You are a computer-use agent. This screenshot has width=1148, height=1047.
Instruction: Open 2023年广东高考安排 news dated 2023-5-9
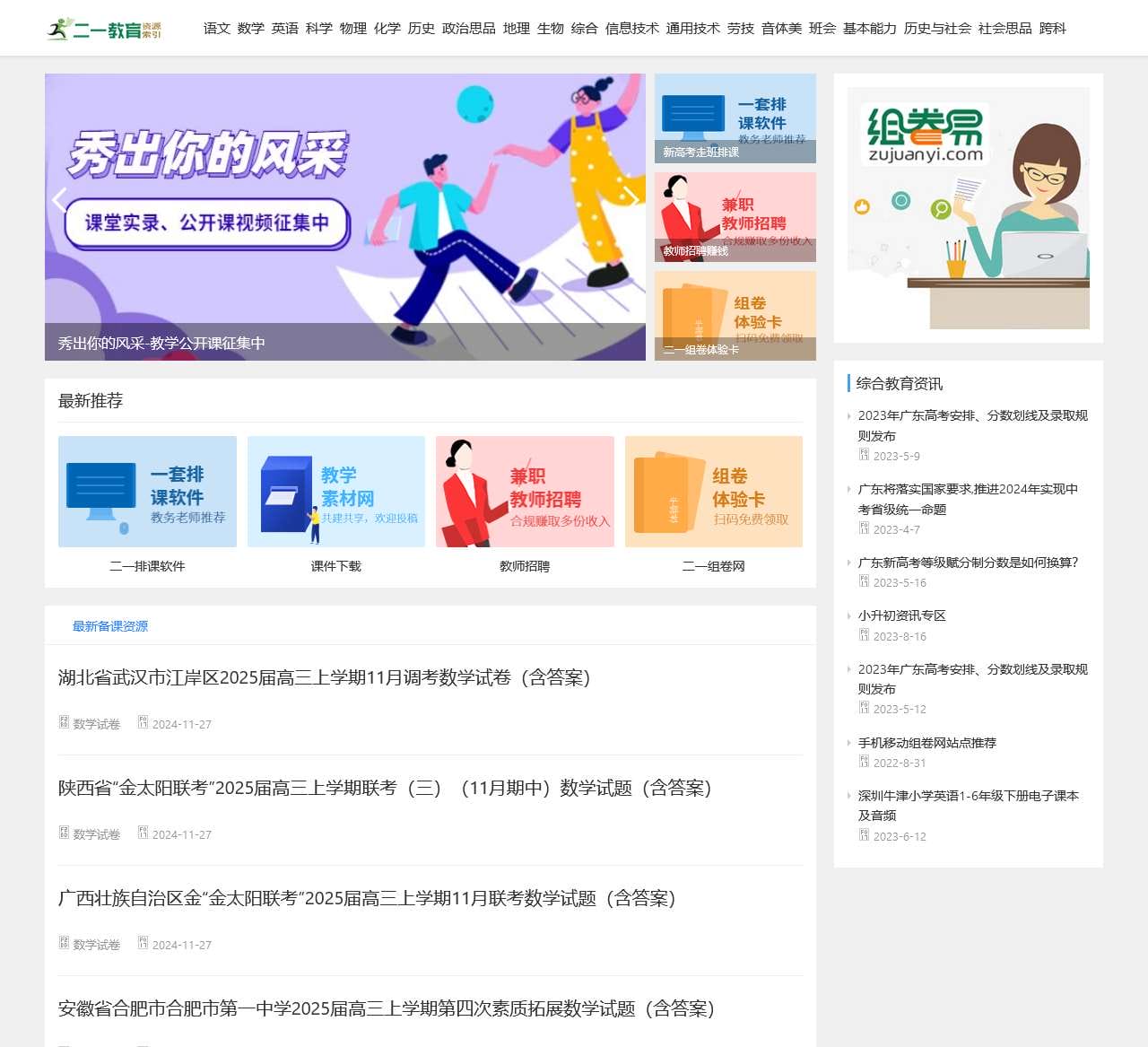[x=973, y=425]
